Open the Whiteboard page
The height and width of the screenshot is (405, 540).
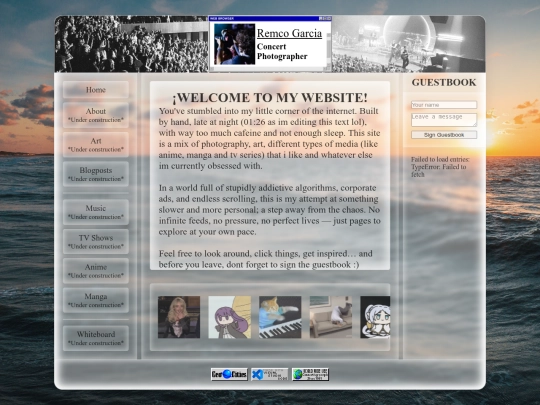pyautogui.click(x=96, y=338)
